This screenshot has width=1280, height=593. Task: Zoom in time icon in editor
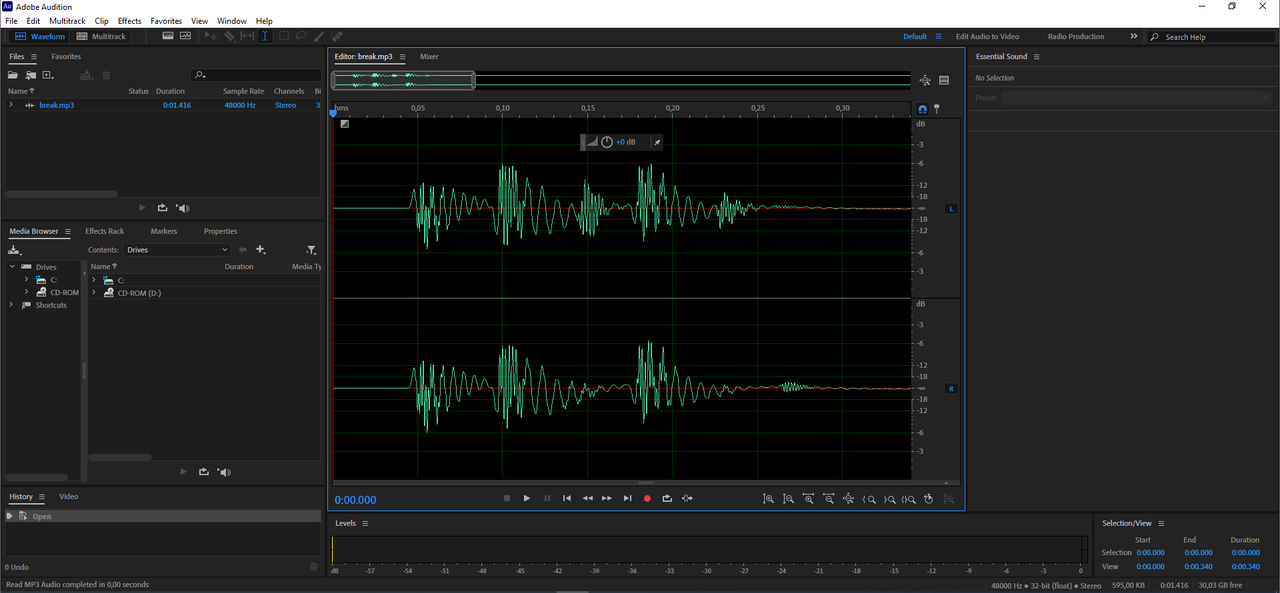pyautogui.click(x=808, y=498)
